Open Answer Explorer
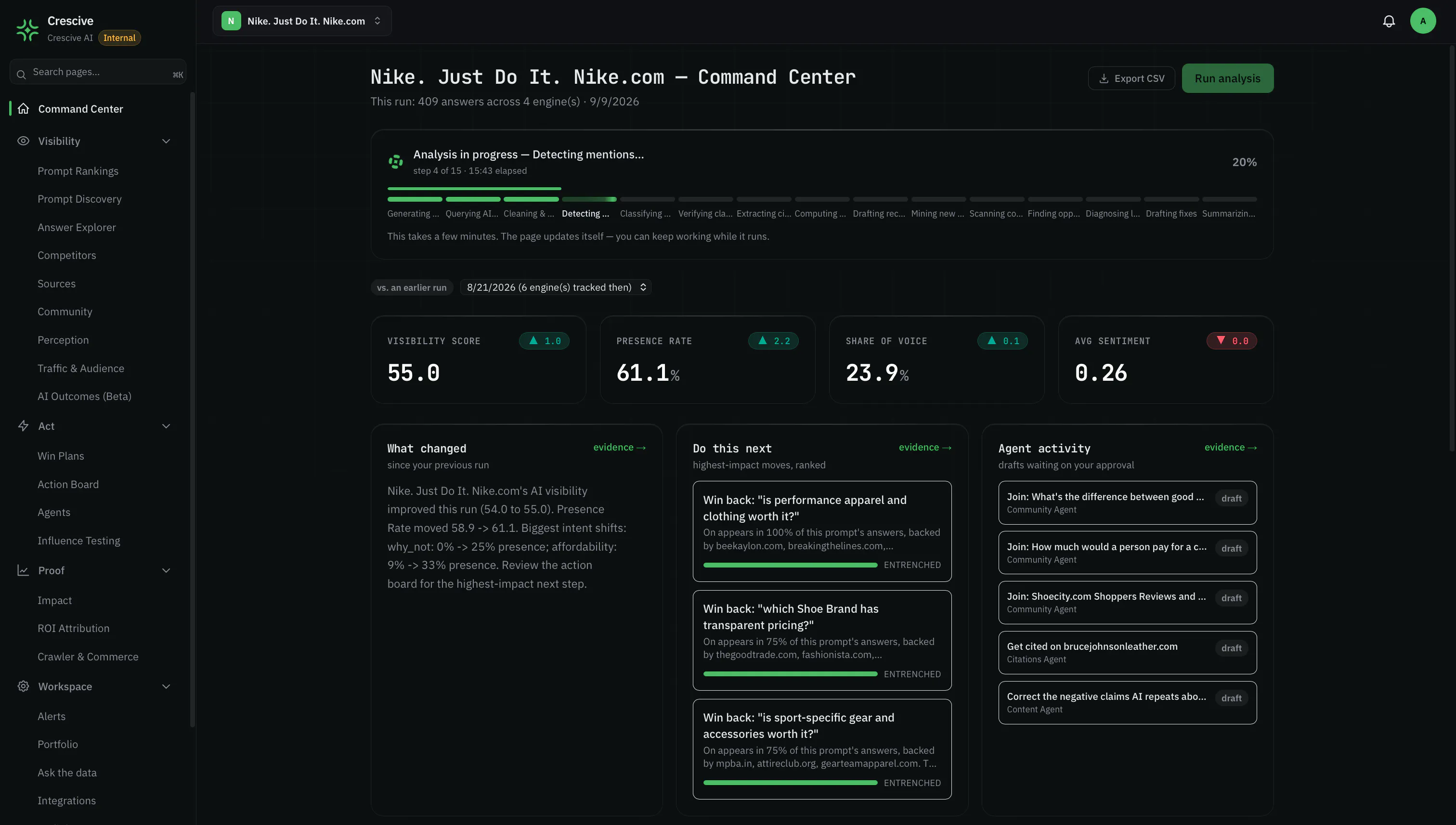The height and width of the screenshot is (825, 1456). 77,227
